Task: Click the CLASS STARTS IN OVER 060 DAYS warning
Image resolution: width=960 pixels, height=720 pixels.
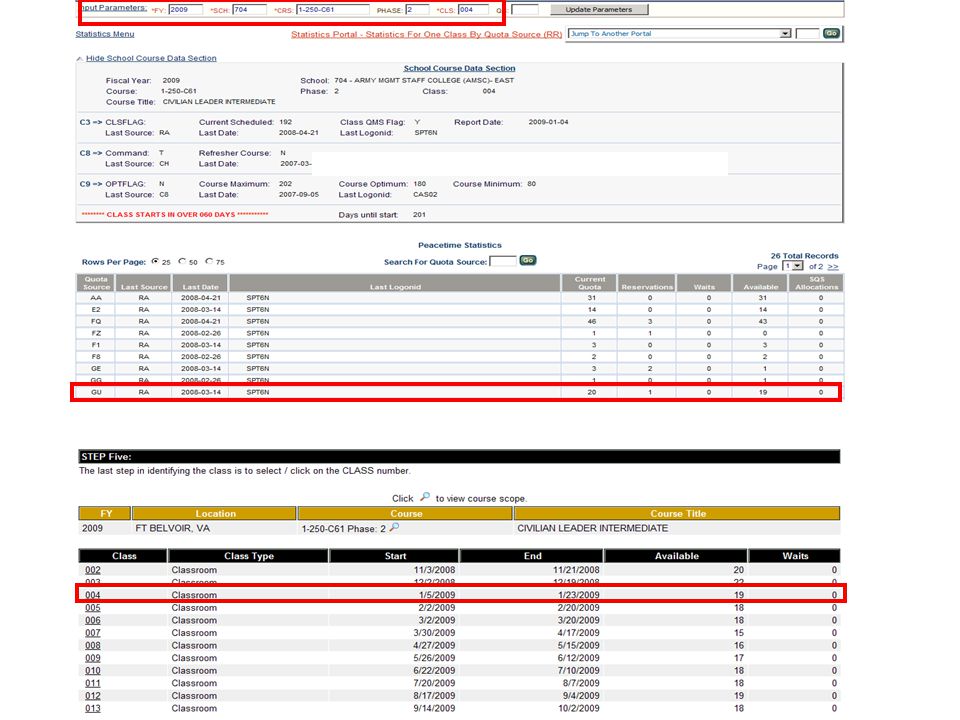Action: click(x=174, y=215)
